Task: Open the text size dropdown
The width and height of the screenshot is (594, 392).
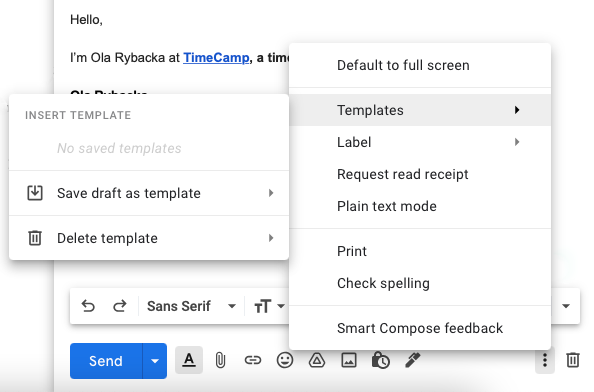Action: [x=269, y=306]
